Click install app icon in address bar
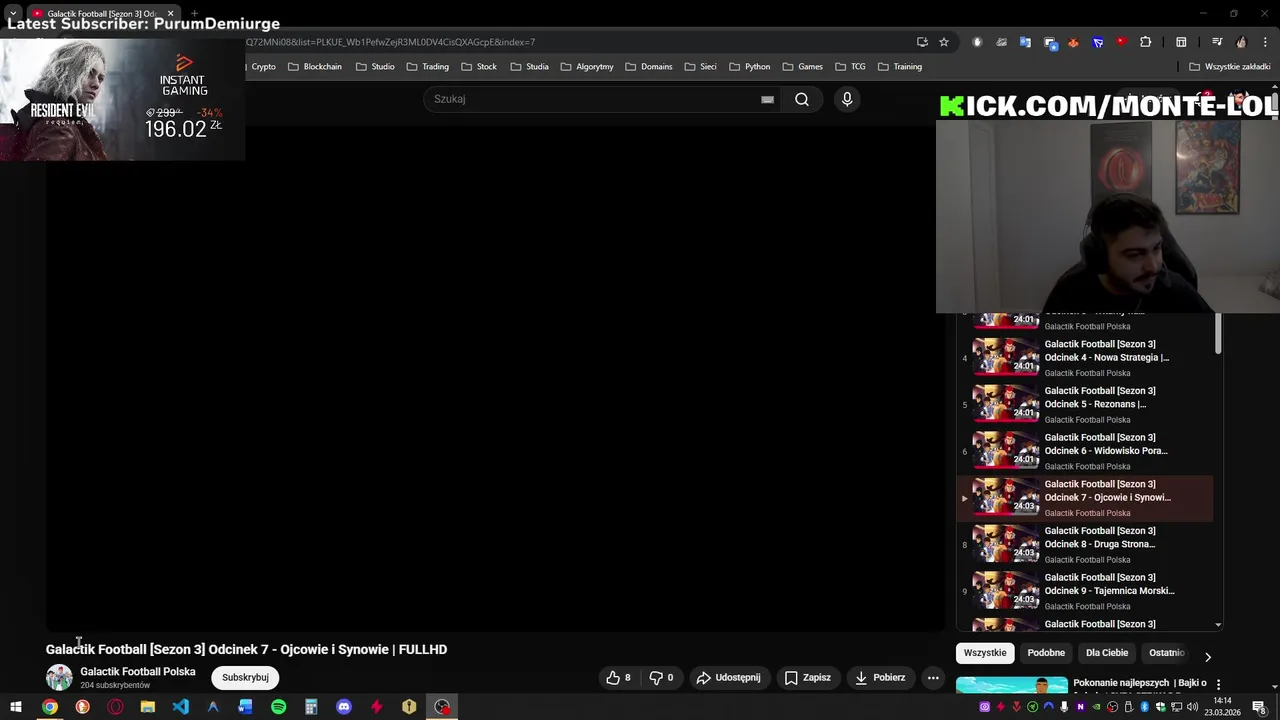 [x=922, y=42]
